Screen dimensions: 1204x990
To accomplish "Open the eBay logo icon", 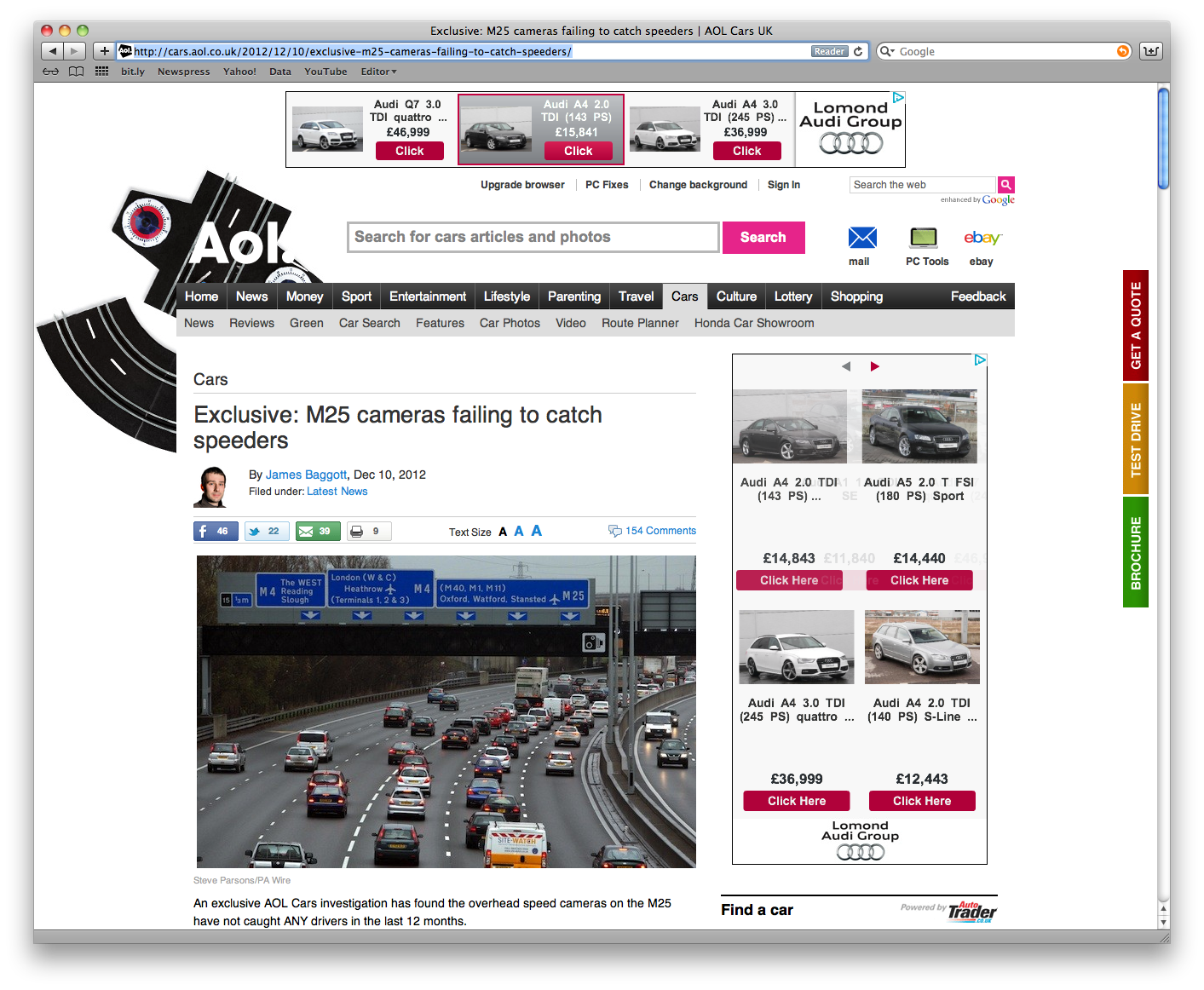I will [x=982, y=239].
